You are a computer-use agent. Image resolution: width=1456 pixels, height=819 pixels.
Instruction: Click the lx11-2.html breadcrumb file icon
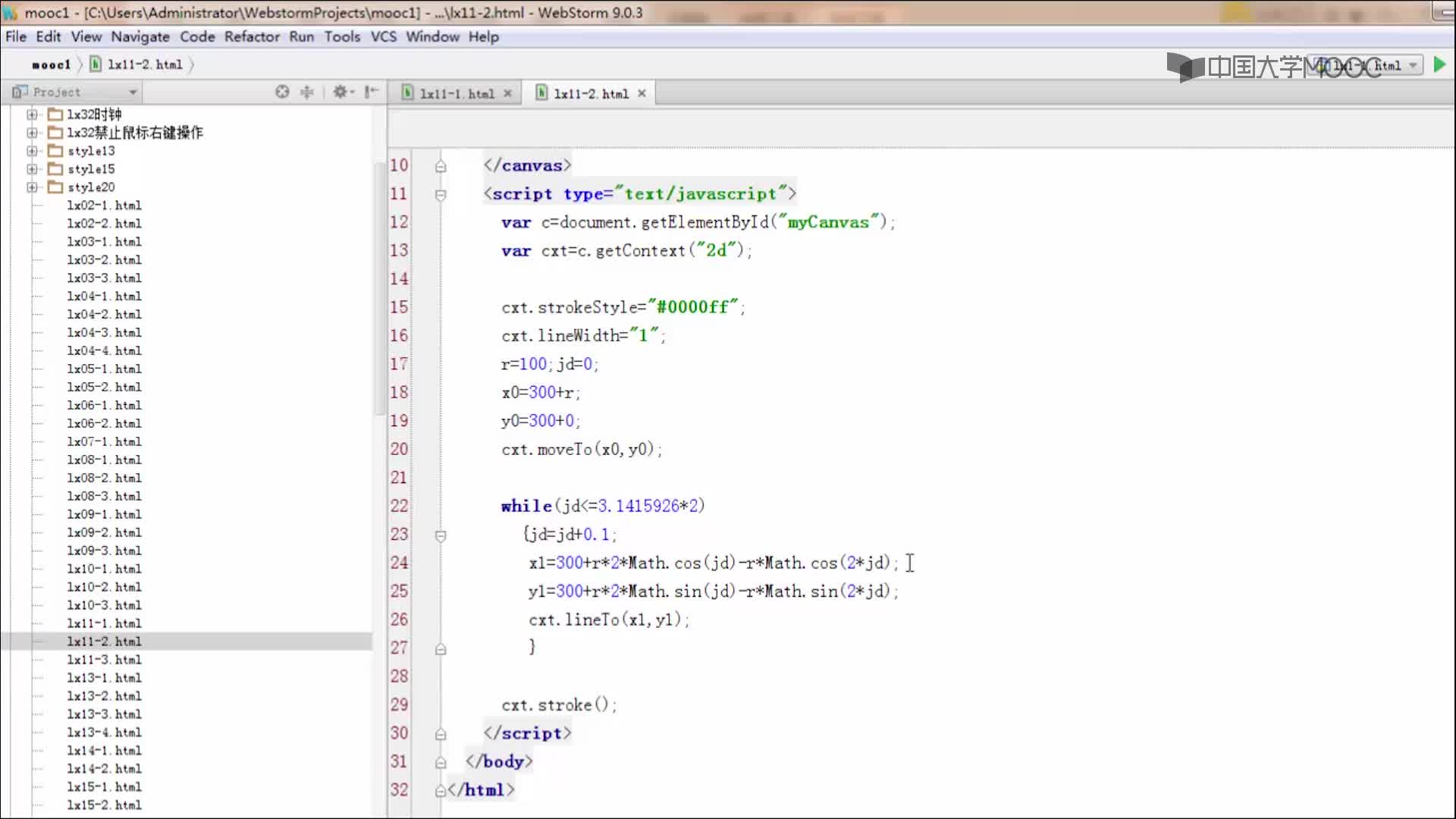pos(96,64)
